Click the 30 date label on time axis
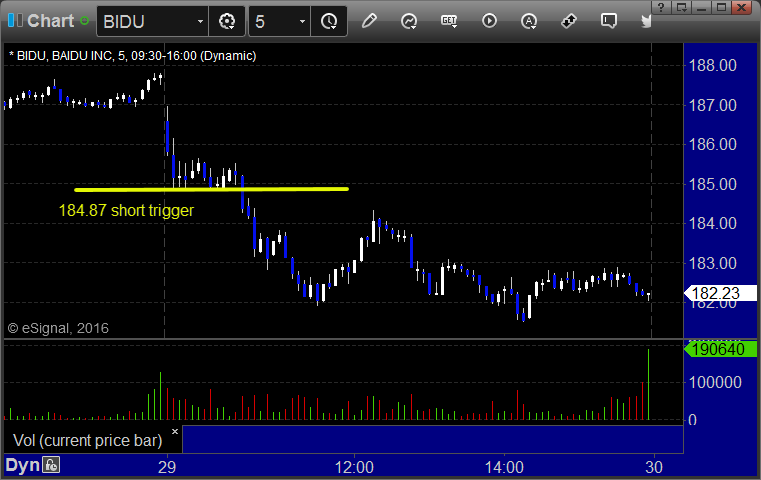This screenshot has height=480, width=761. pos(654,467)
